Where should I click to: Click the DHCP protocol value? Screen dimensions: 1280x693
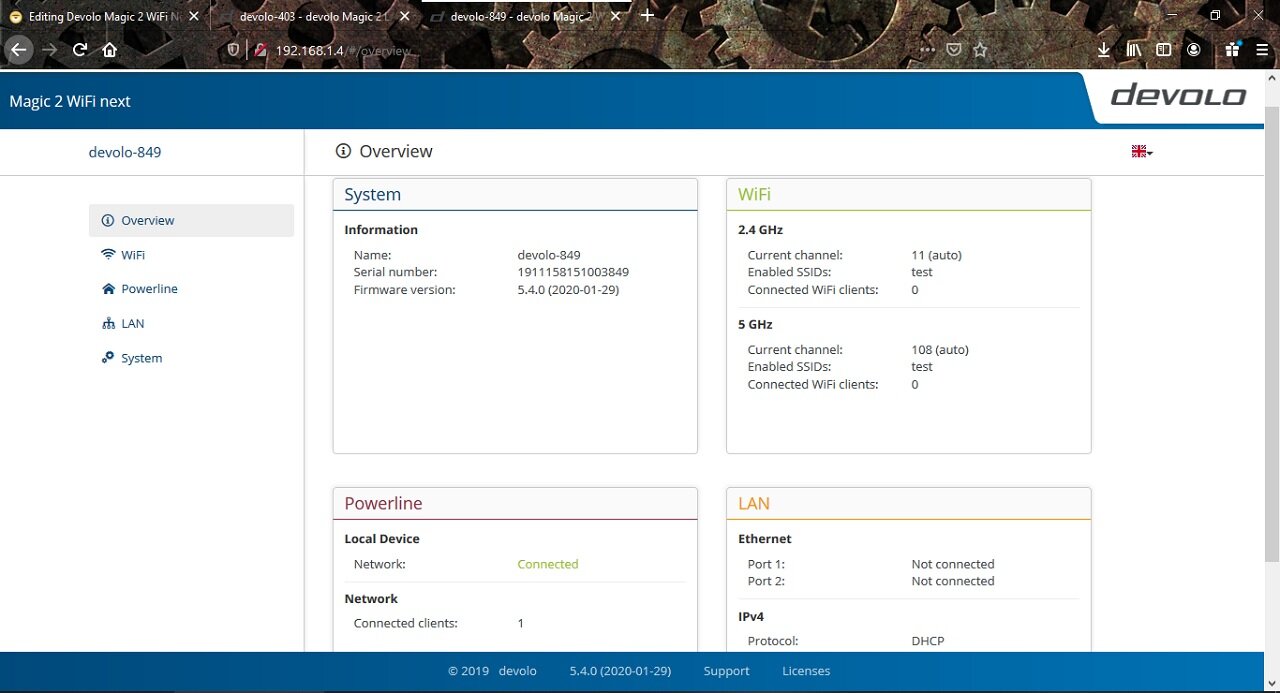(x=928, y=641)
